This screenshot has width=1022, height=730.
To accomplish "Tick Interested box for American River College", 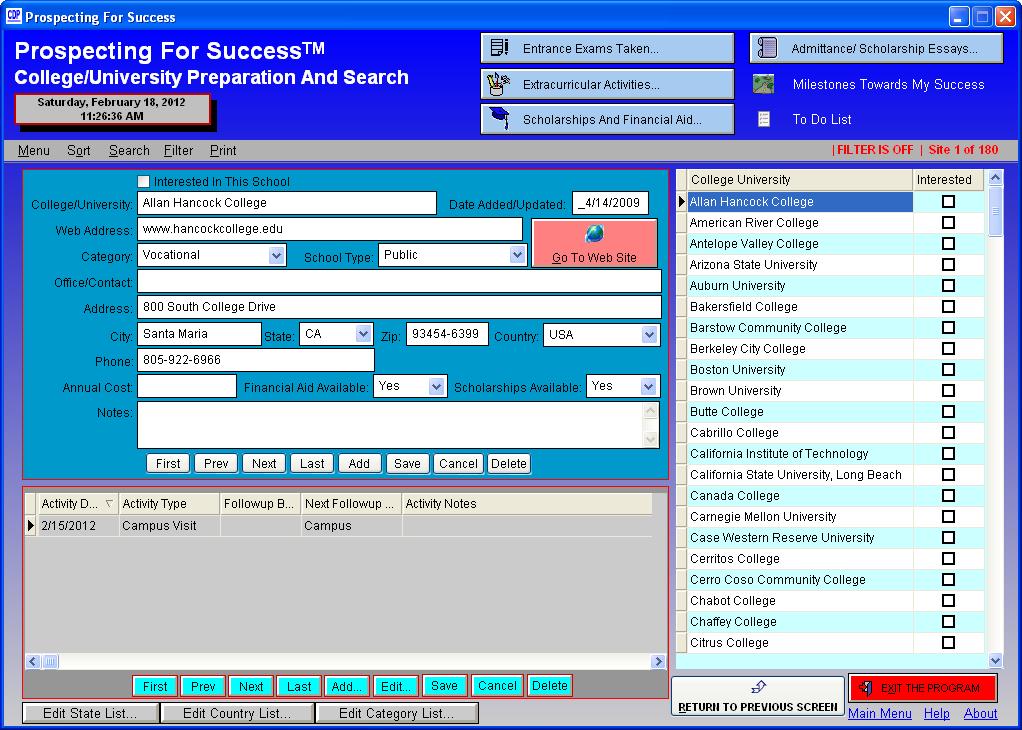I will [x=948, y=223].
